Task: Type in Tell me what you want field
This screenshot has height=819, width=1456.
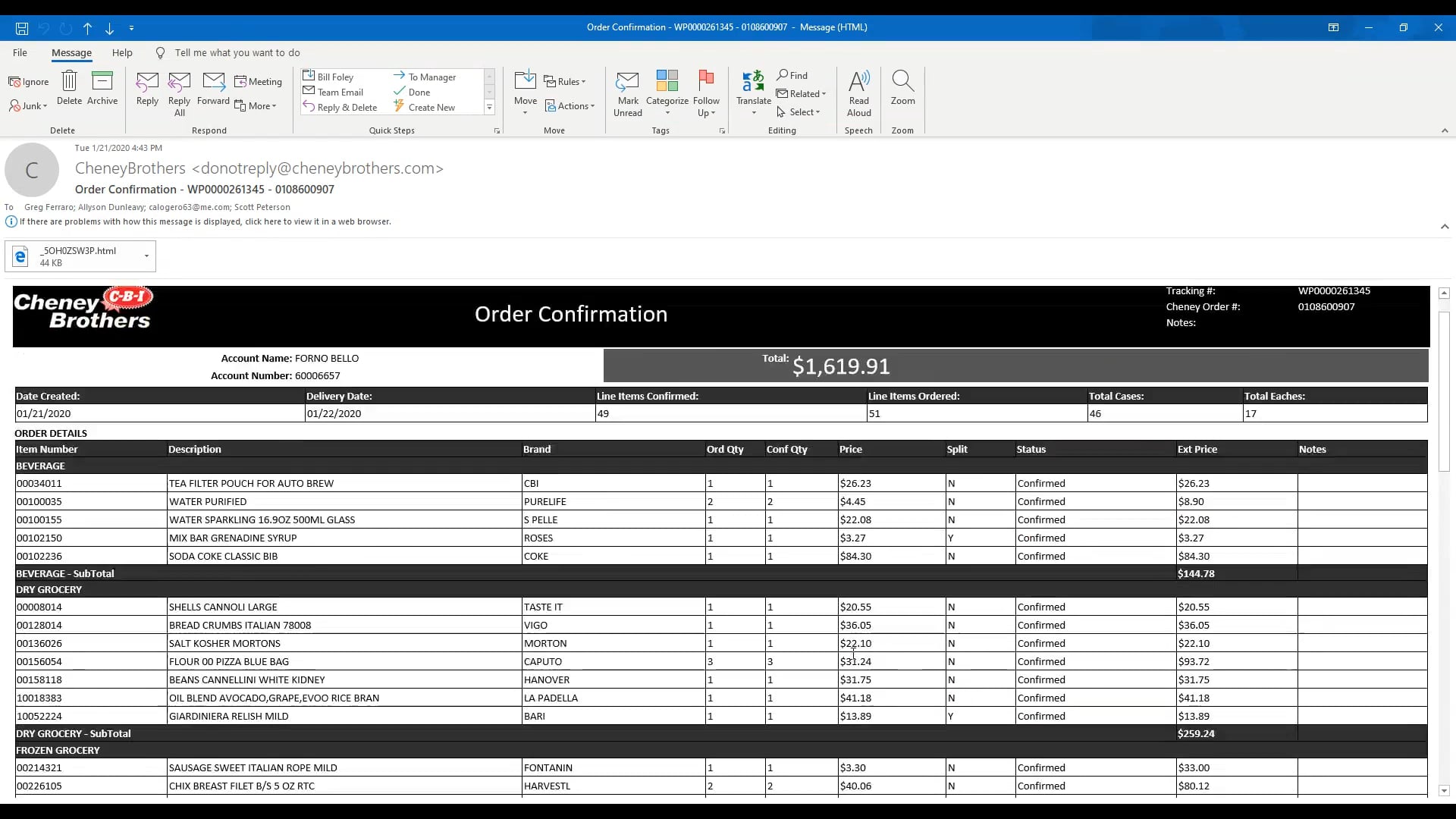Action: coord(237,53)
